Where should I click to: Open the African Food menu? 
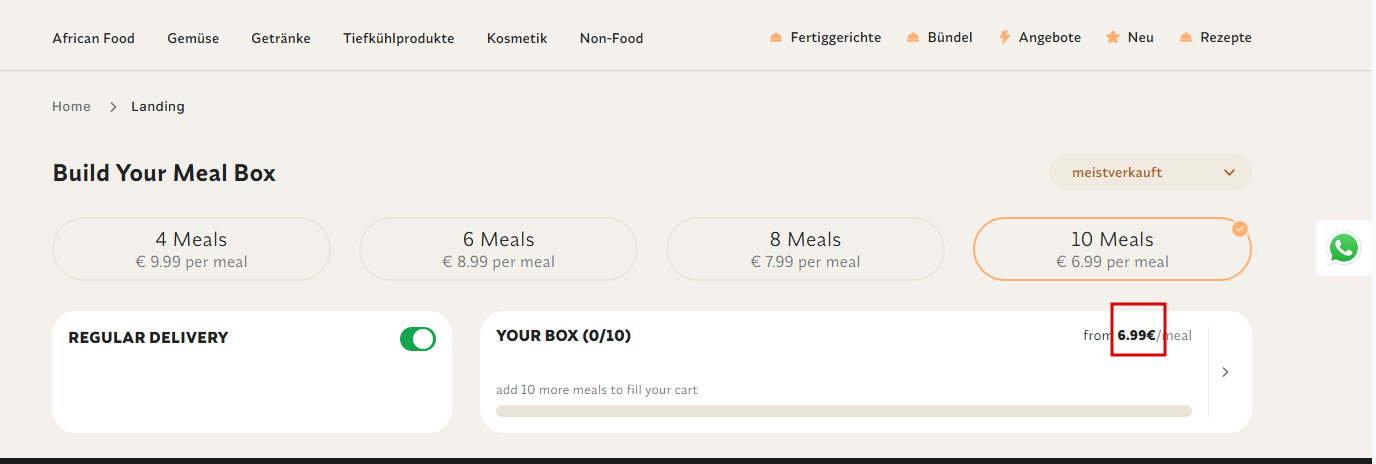(x=93, y=38)
